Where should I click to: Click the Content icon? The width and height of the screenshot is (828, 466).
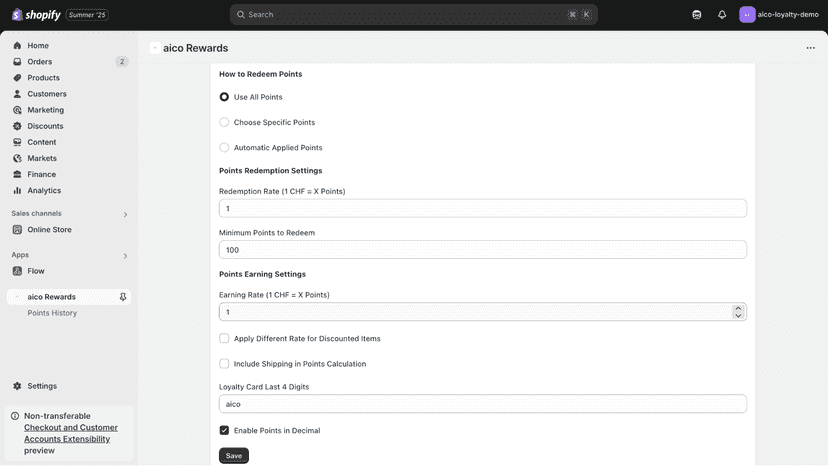coord(17,142)
